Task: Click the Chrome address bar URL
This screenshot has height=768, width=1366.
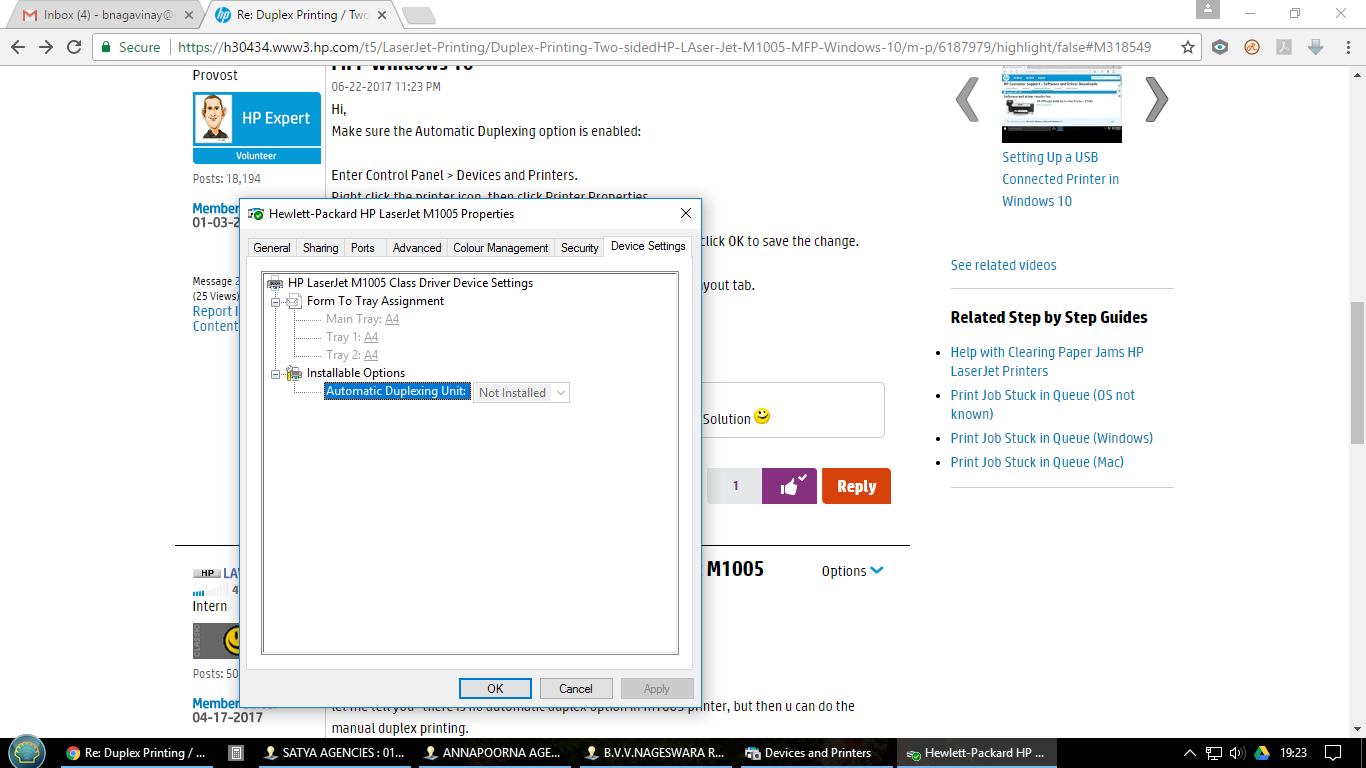Action: click(664, 47)
